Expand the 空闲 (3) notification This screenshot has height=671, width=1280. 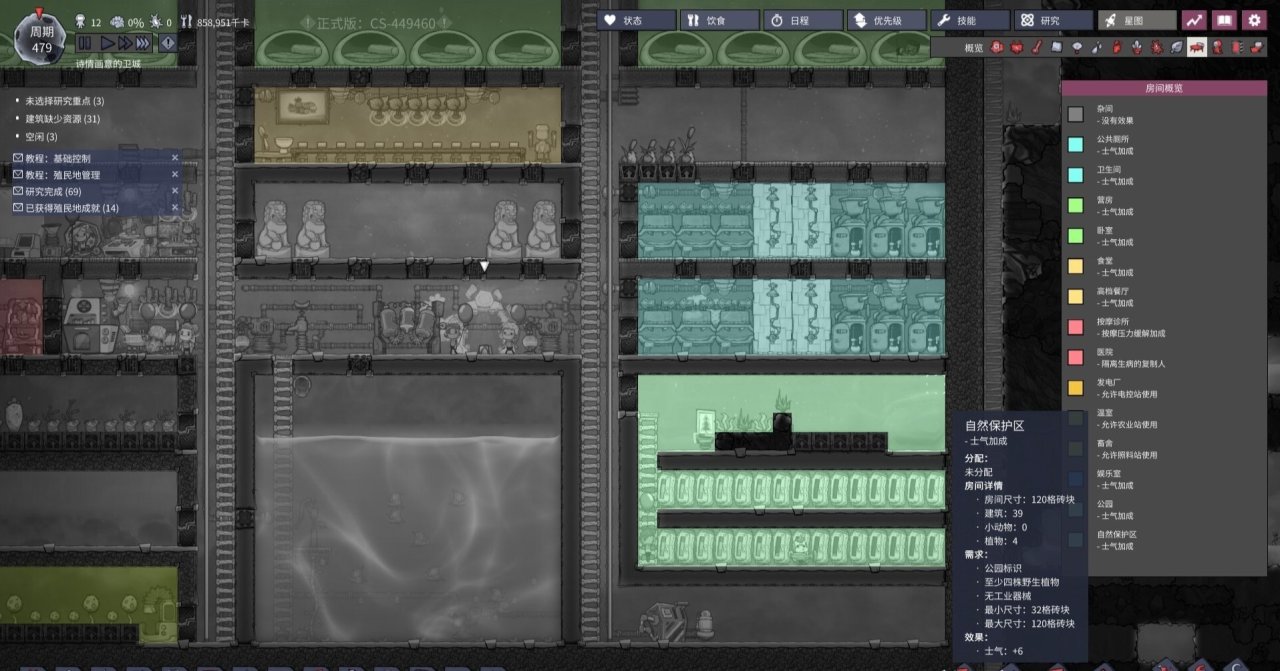[39, 137]
